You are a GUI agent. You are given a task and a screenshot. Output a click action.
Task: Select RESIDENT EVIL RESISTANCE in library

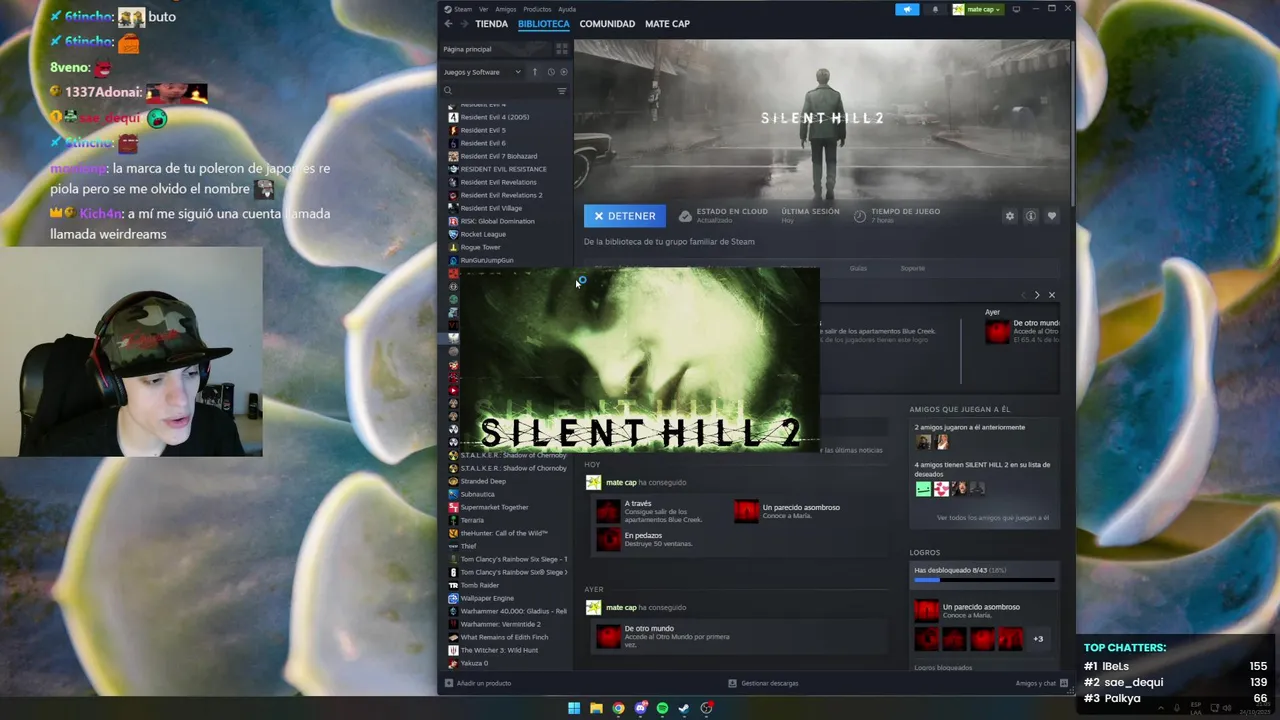503,169
